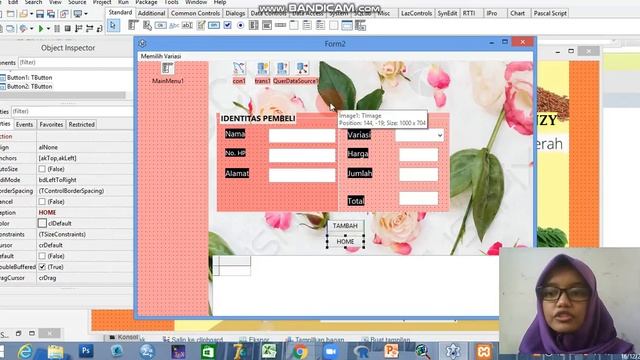Screen dimensions: 640x360
Task: Toggle the Cancel property checkbox
Action: pos(42,202)
